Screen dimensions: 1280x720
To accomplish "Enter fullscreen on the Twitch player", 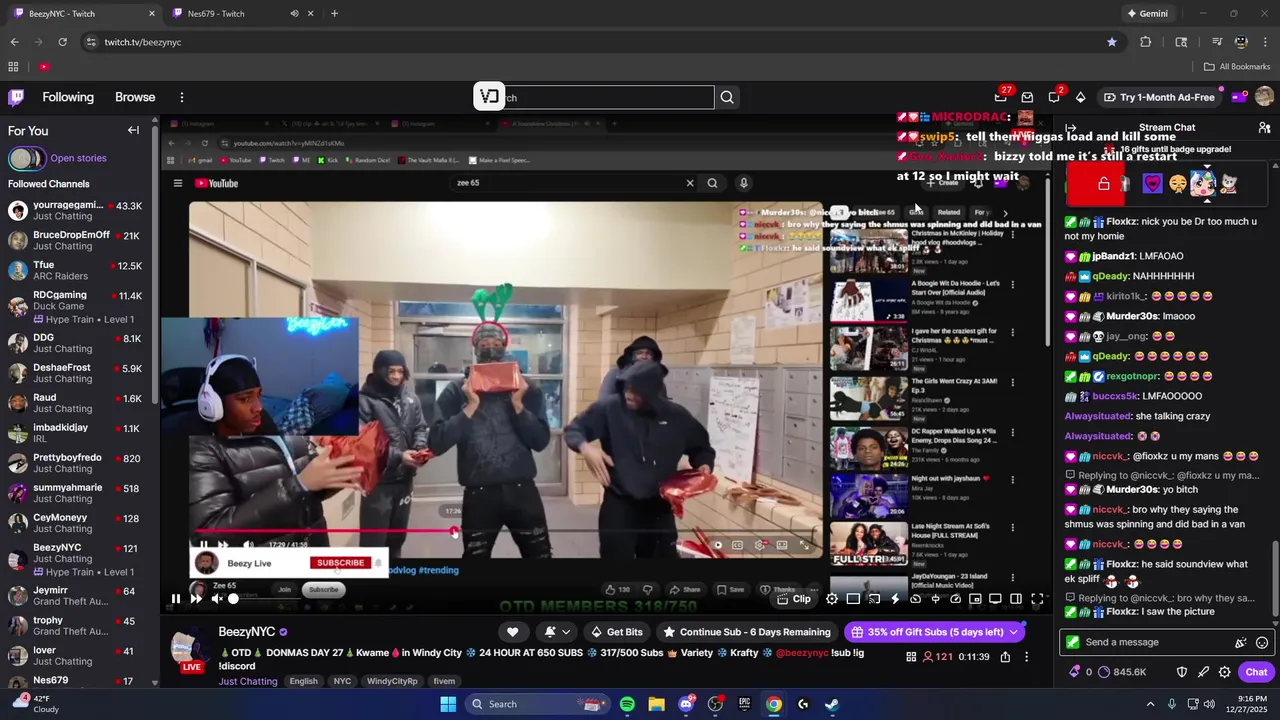I will point(1037,599).
